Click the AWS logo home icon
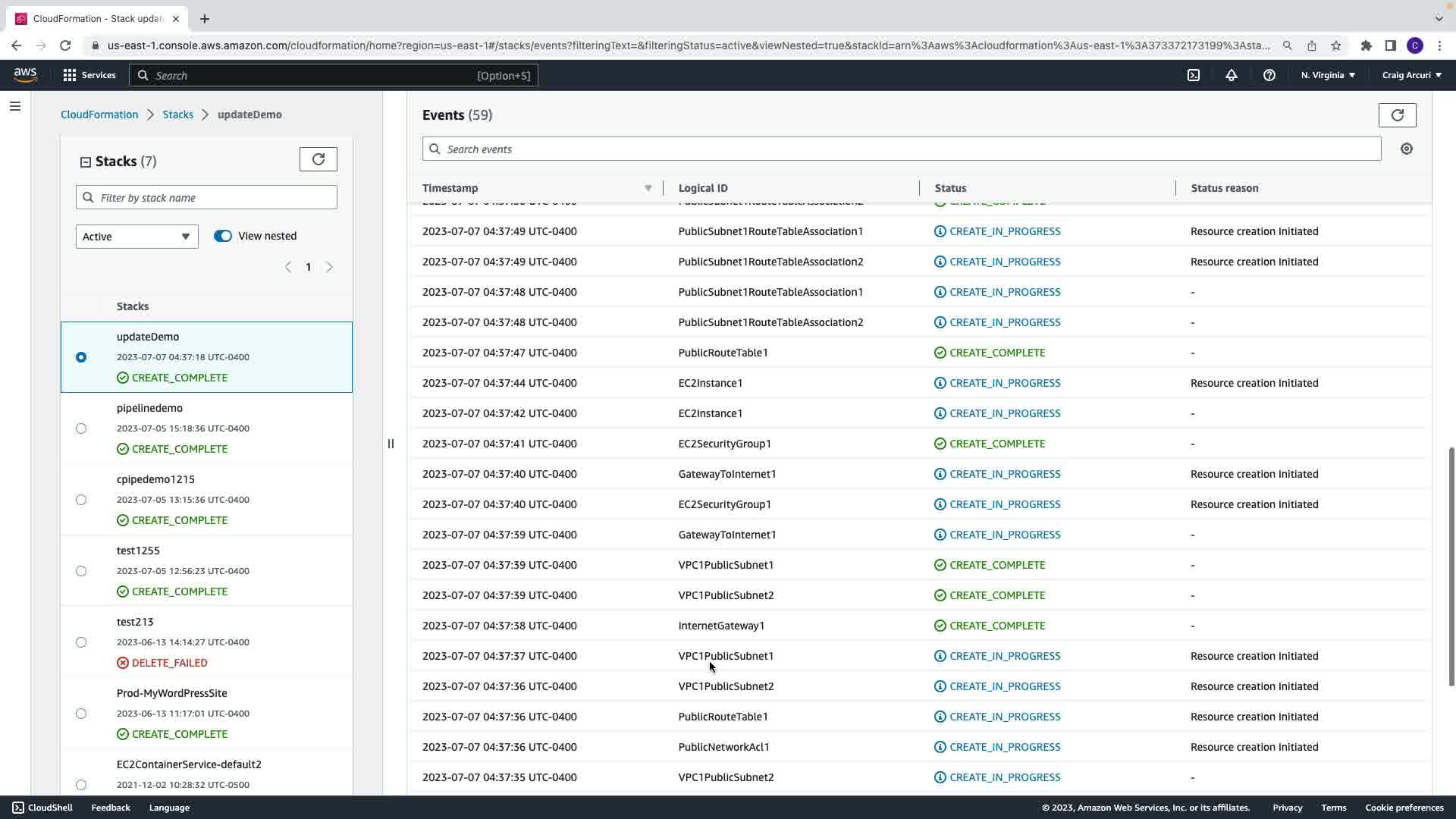Screen dimensions: 1456x819 point(25,74)
